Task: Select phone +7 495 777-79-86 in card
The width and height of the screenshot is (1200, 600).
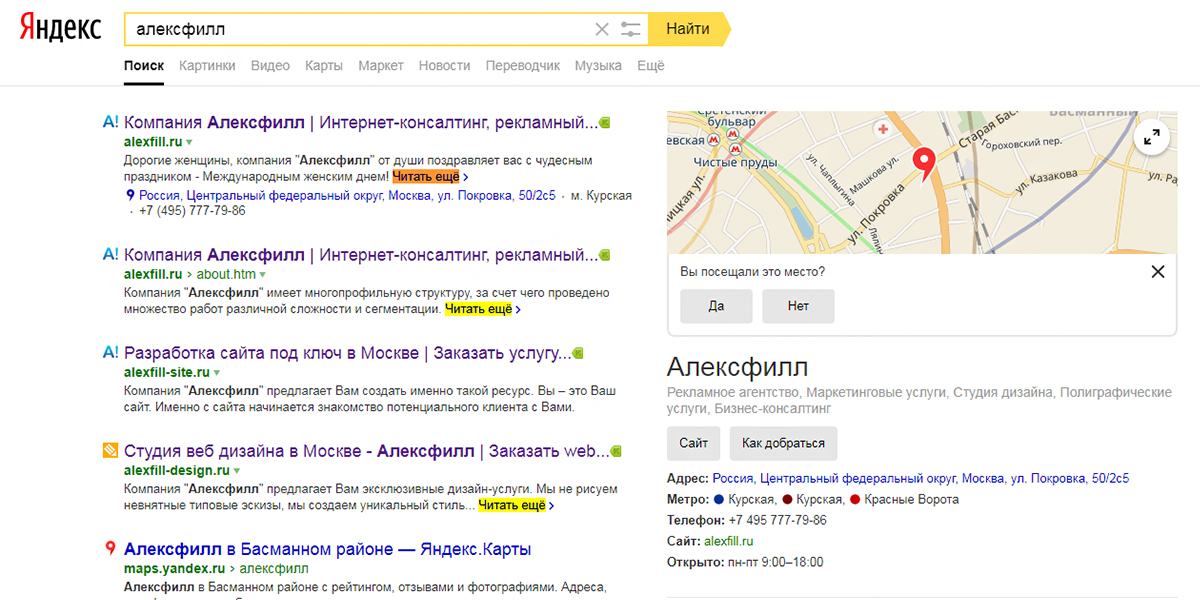Action: (x=777, y=520)
